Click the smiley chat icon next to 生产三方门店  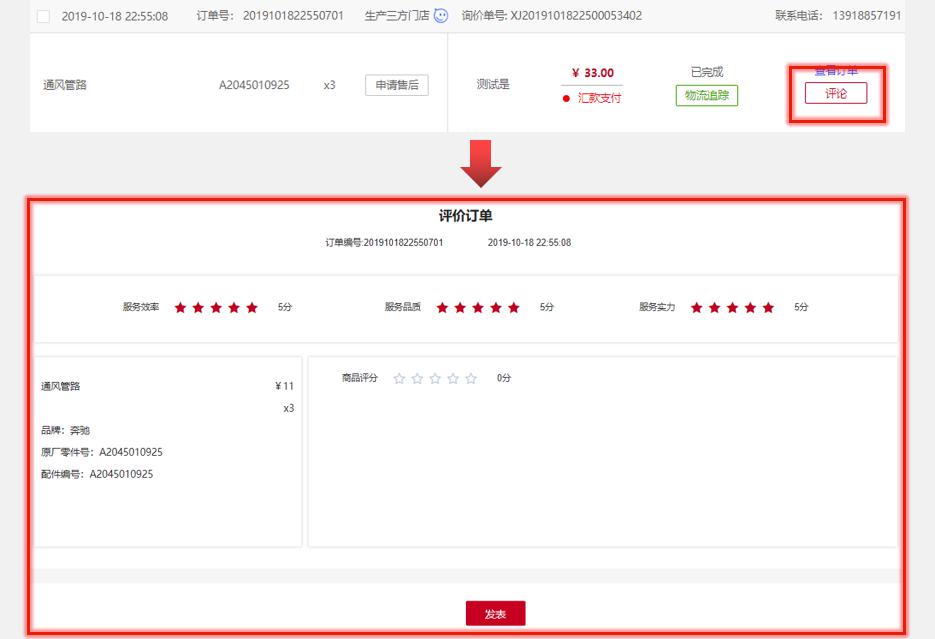[441, 15]
